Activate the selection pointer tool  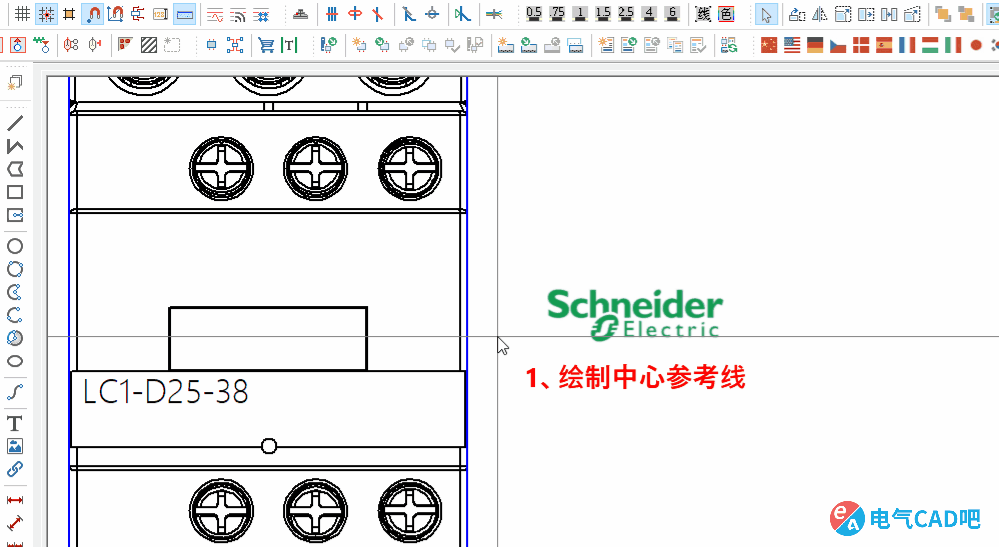pos(766,14)
